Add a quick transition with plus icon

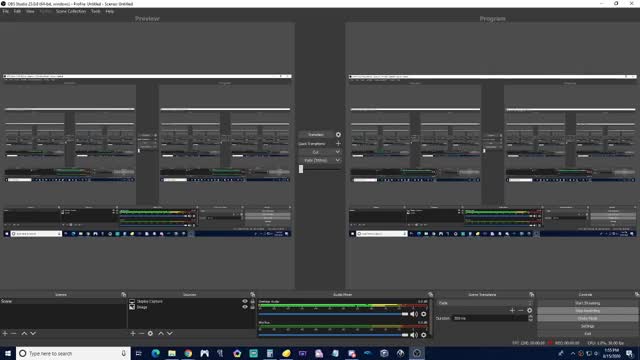(x=338, y=144)
